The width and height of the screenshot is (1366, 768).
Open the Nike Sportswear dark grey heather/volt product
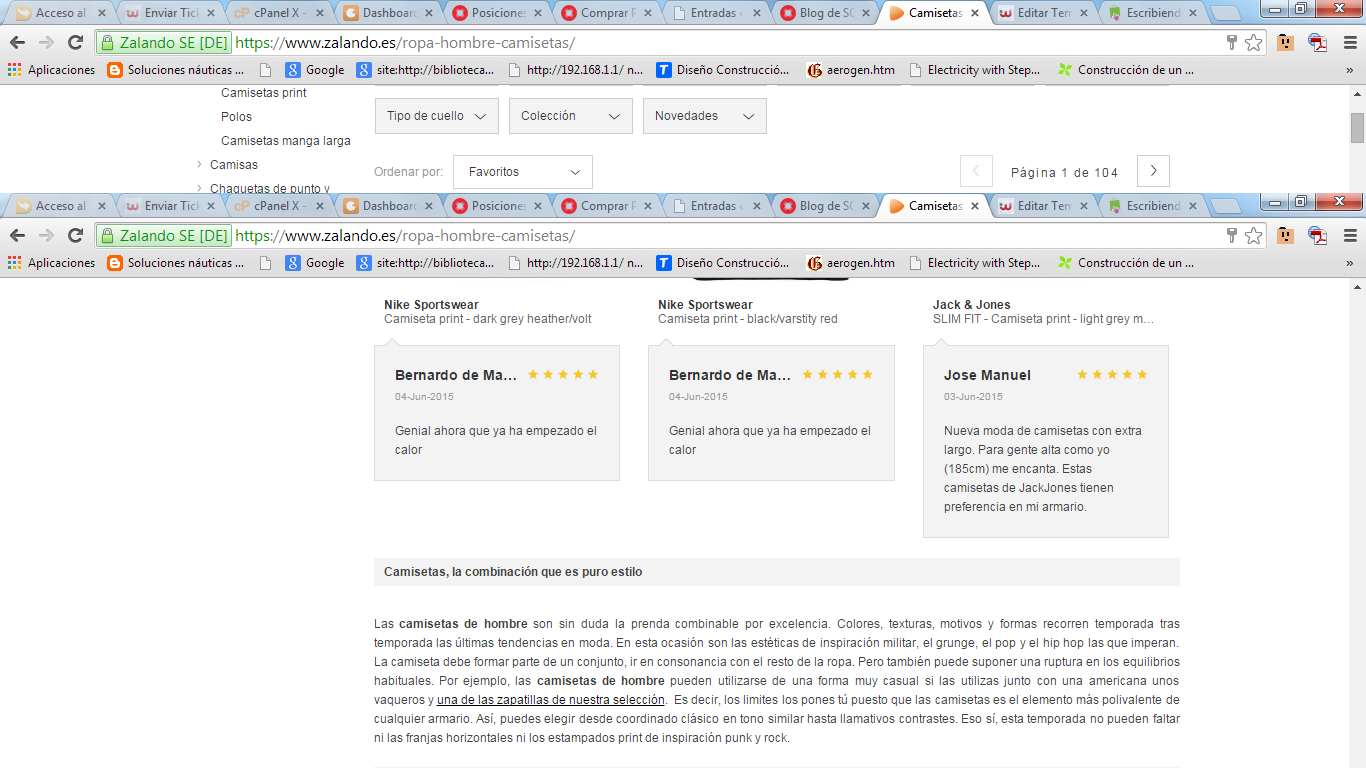click(488, 312)
